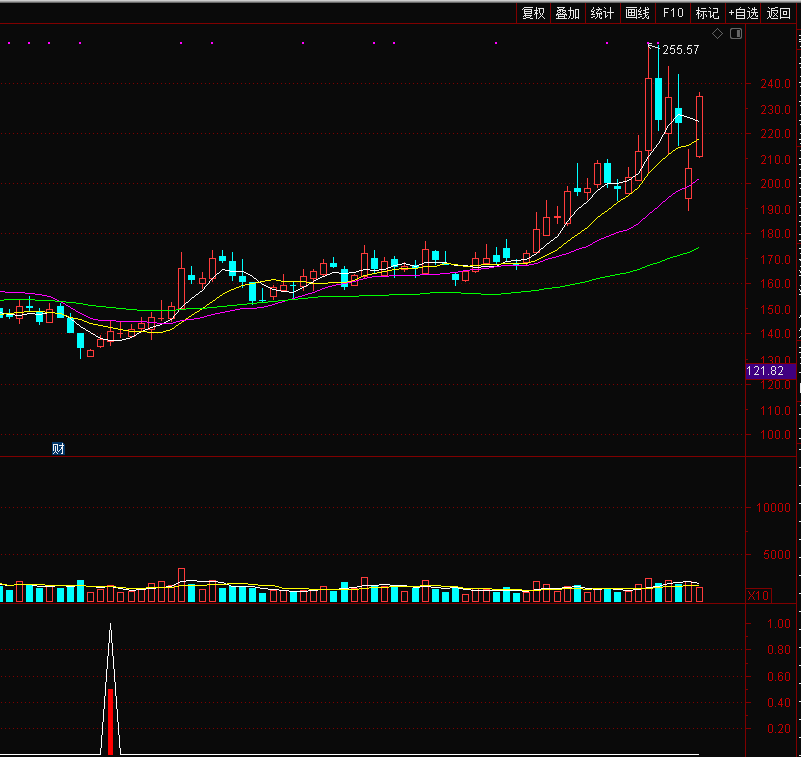This screenshot has width=801, height=757.
Task: Click the 255.57 high price label
Action: (680, 50)
